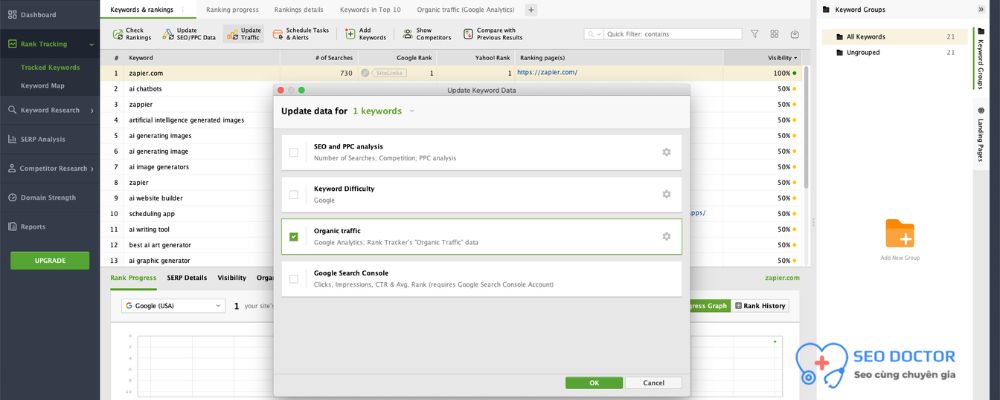This screenshot has height=400, width=1000.
Task: Expand the '1 keywords' dropdown
Action: point(412,111)
